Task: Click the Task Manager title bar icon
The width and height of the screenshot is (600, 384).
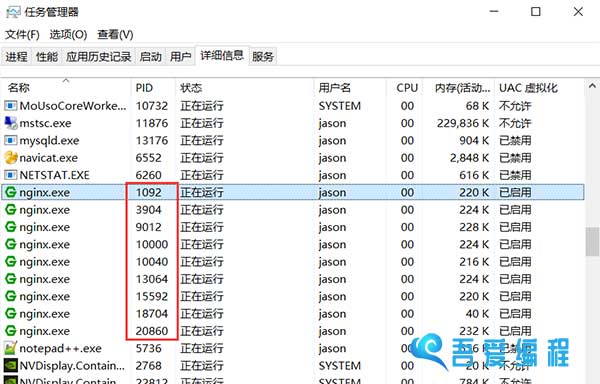Action: (x=13, y=12)
